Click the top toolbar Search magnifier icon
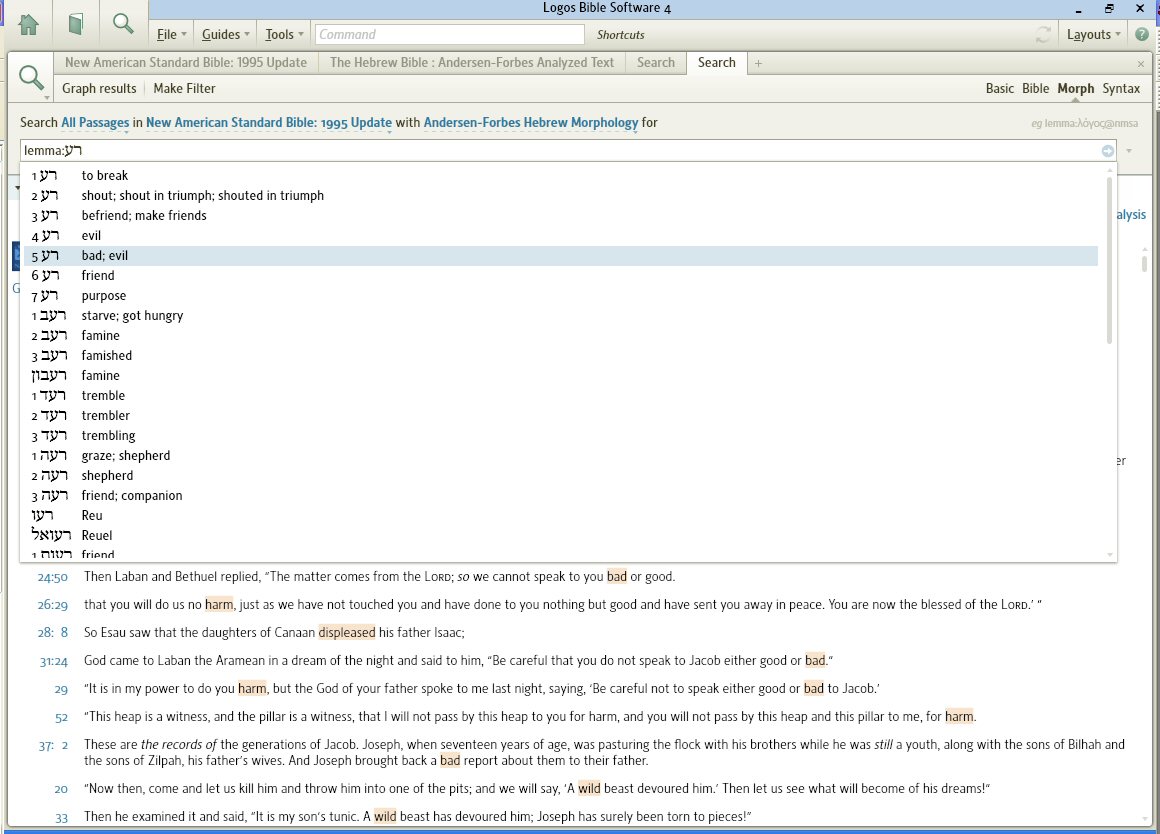 tap(123, 24)
